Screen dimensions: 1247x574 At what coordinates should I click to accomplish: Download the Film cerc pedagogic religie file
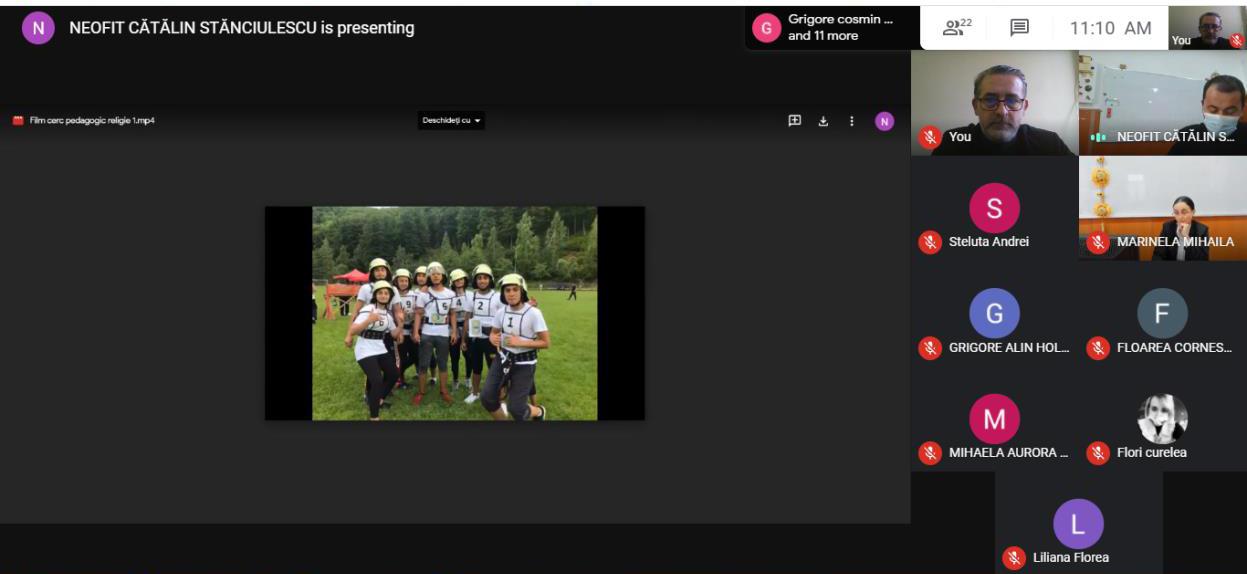point(823,121)
